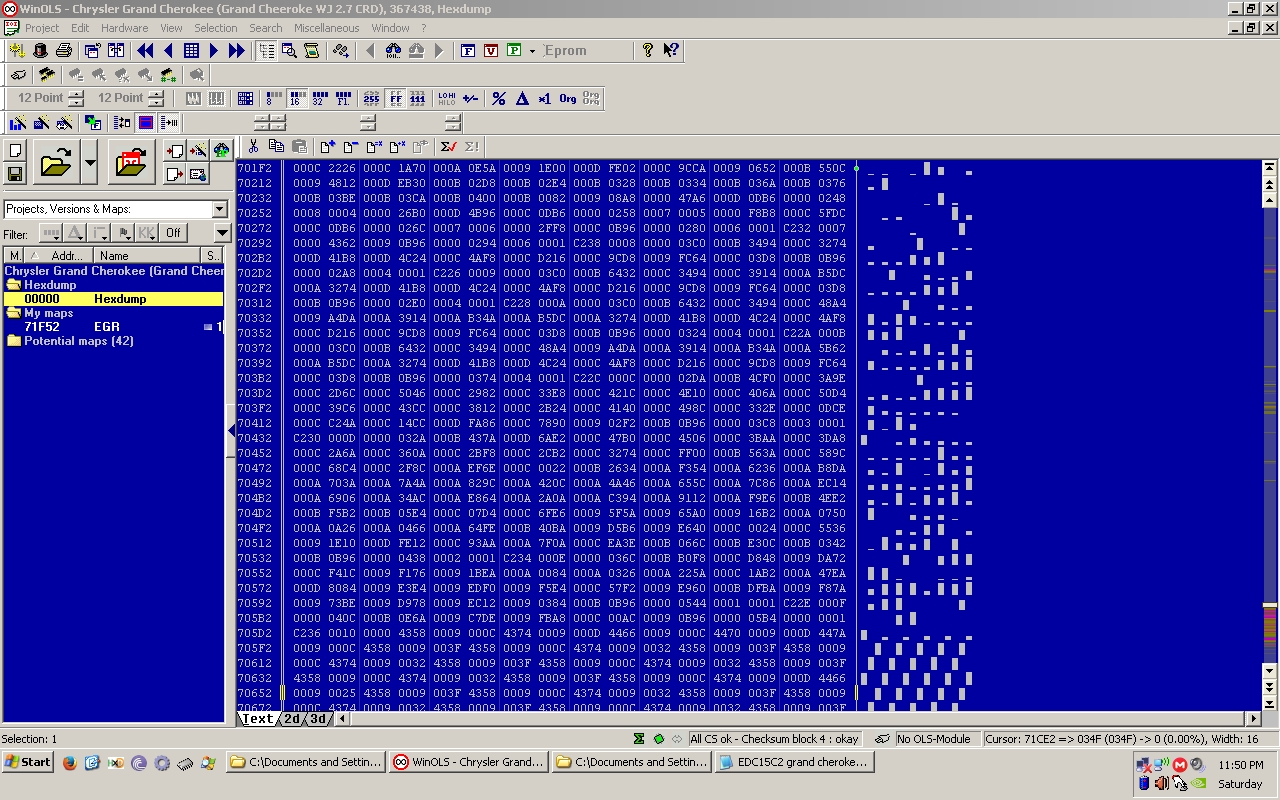Open the Projects, Versions & Maps dropdown
This screenshot has height=800, width=1280.
pos(219,209)
